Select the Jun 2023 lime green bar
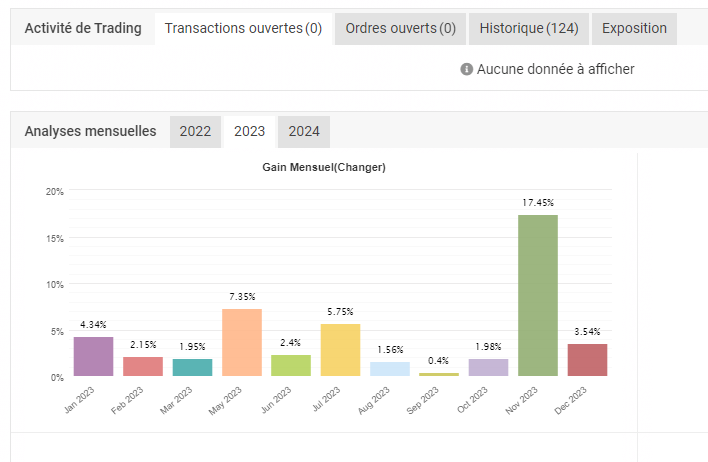The height and width of the screenshot is (462, 708). (x=291, y=365)
